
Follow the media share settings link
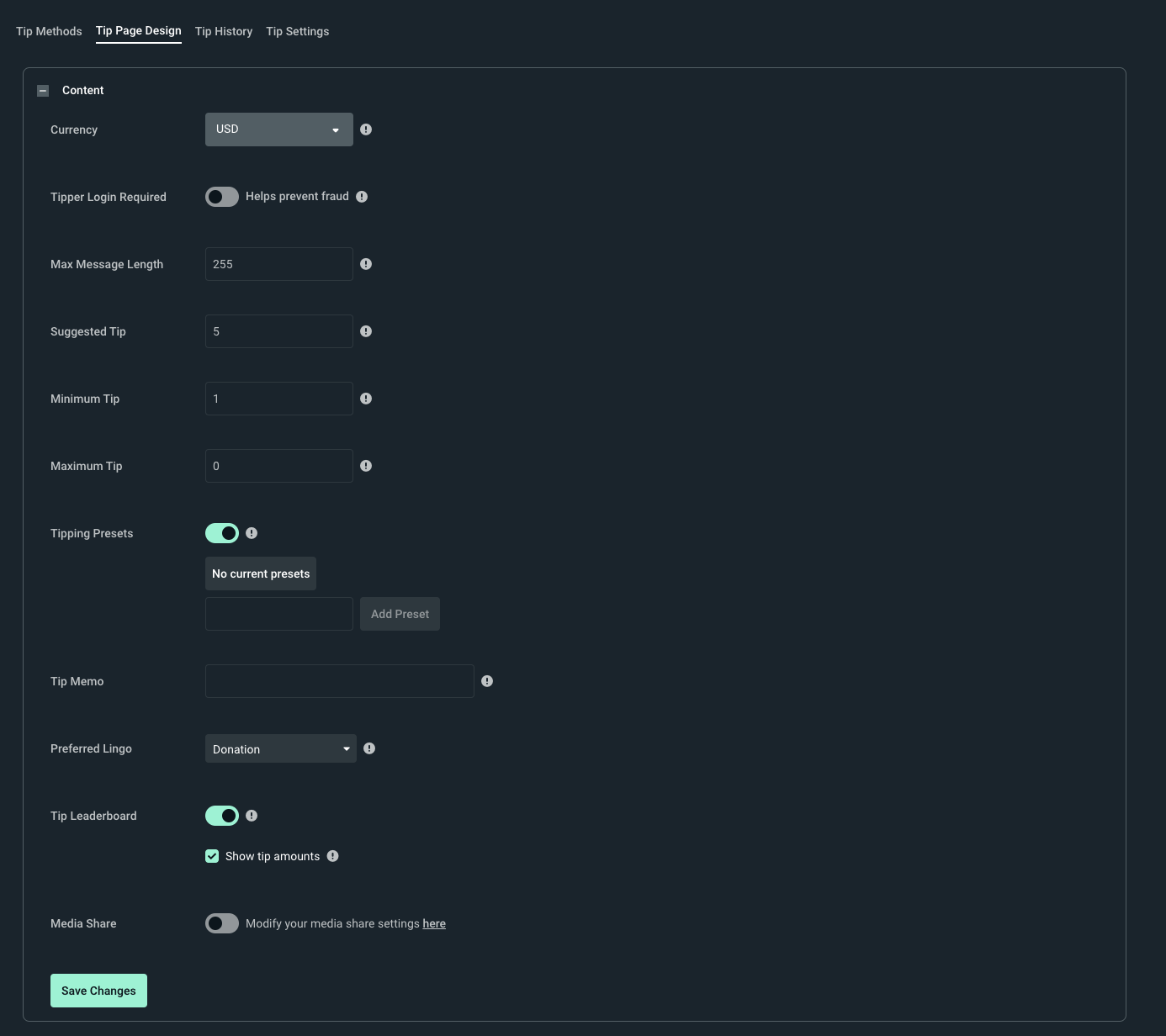434,922
